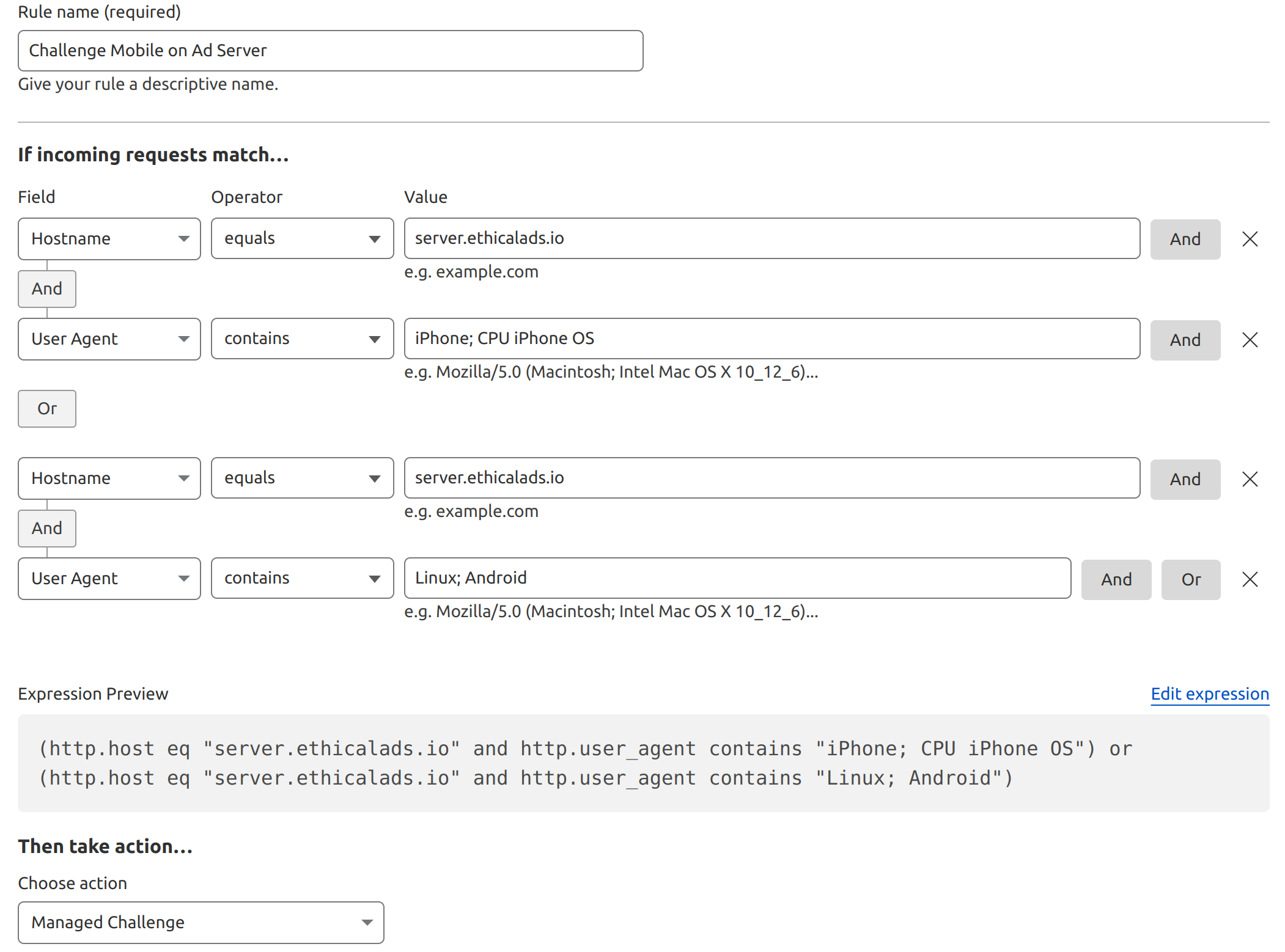This screenshot has width=1285, height=952.
Task: Focus Linux; Android value field
Action: 738,578
